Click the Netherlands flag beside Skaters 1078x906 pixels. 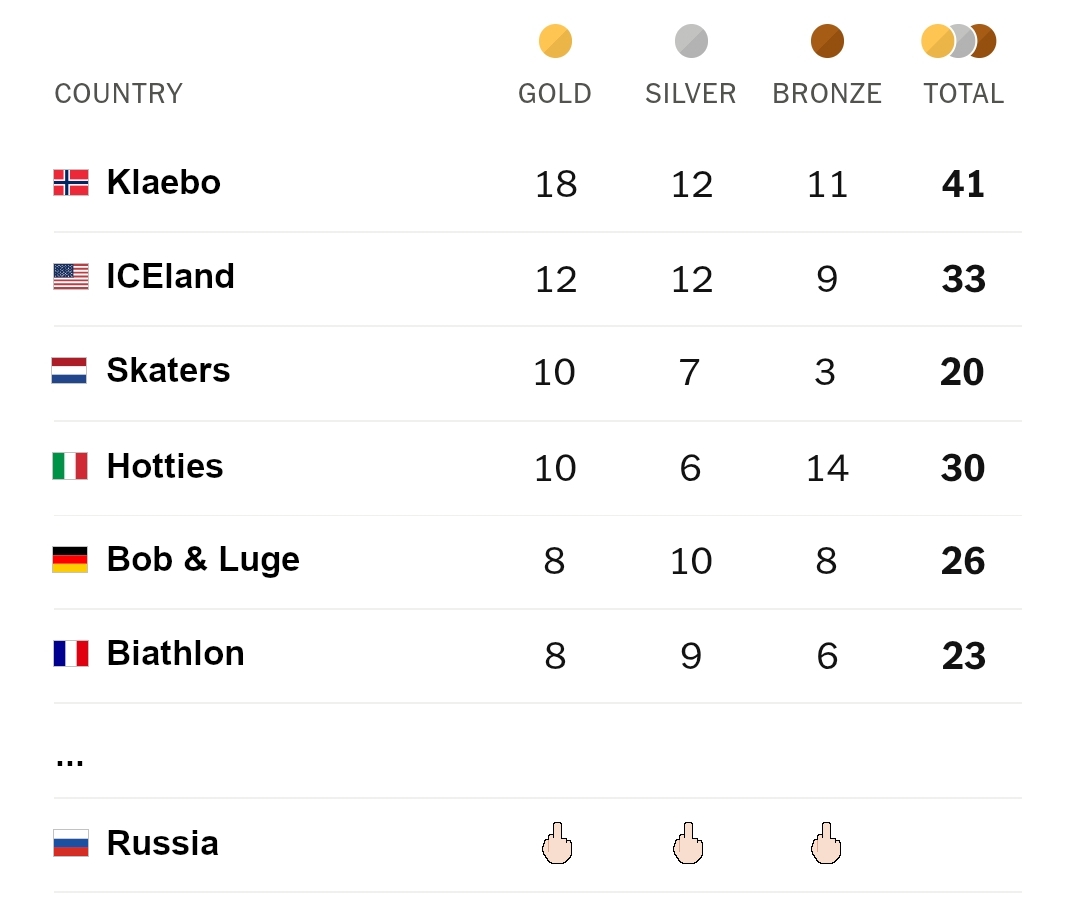click(70, 371)
